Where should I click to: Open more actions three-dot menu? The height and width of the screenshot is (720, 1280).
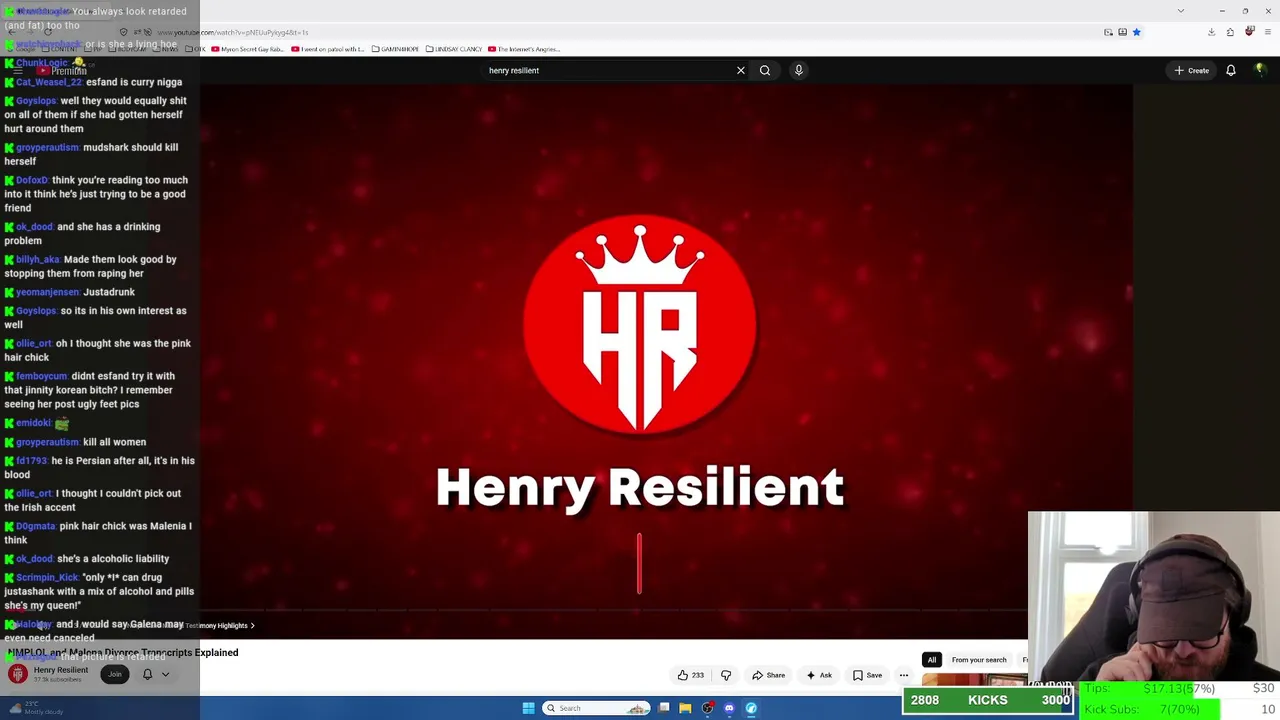(904, 675)
